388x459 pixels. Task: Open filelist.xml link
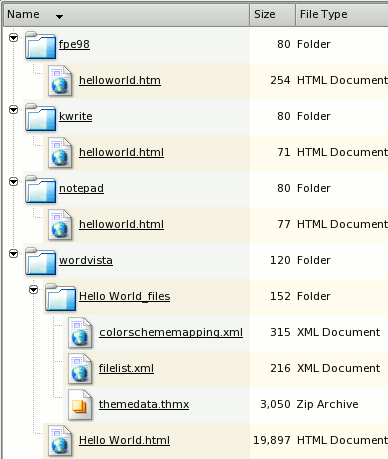click(x=126, y=368)
